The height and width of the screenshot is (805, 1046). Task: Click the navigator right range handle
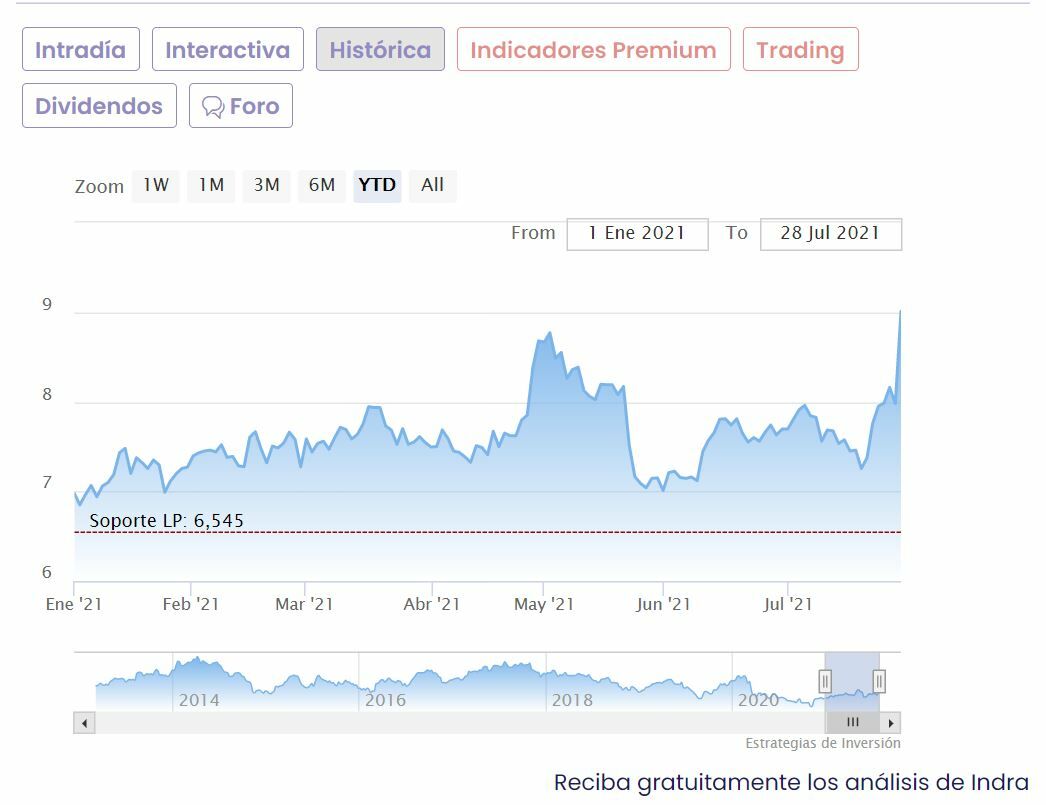pyautogui.click(x=879, y=681)
